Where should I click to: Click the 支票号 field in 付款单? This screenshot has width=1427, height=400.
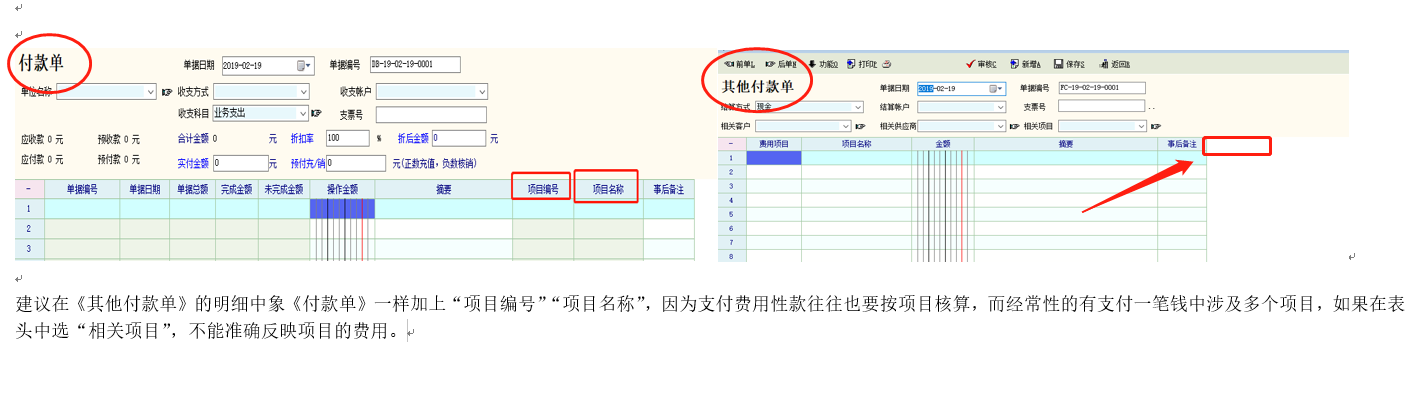click(x=431, y=114)
